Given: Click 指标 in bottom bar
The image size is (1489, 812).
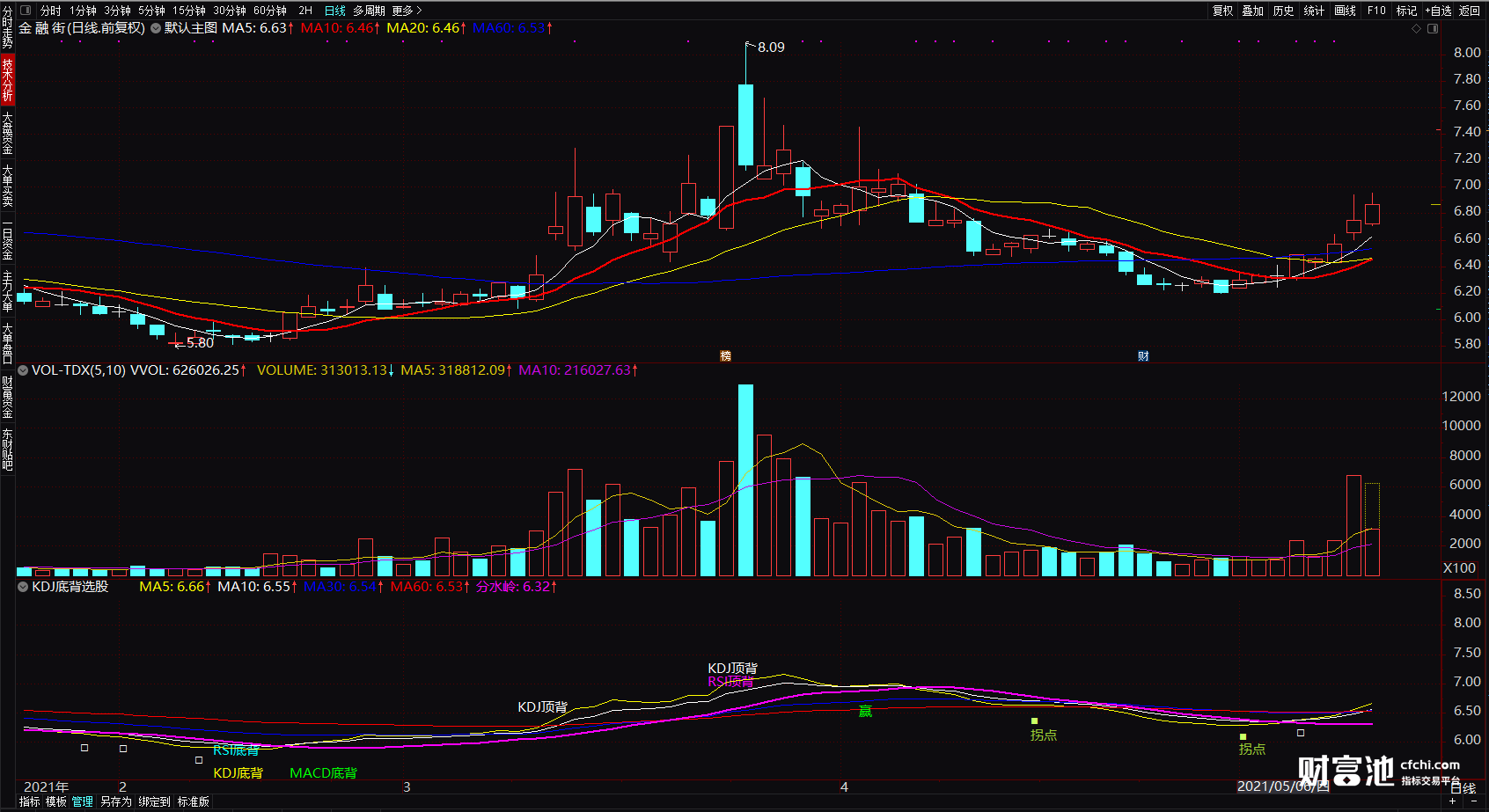Looking at the screenshot, I should point(30,801).
